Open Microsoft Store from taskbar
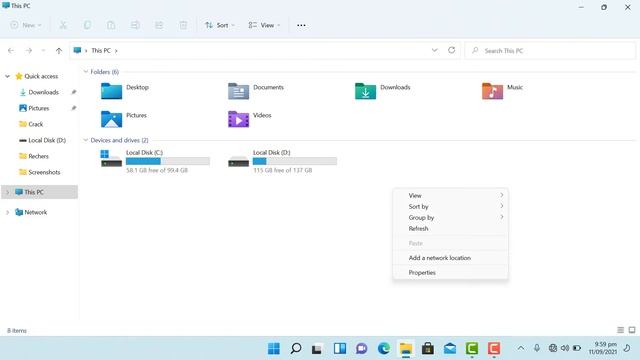The width and height of the screenshot is (640, 360). pos(428,349)
